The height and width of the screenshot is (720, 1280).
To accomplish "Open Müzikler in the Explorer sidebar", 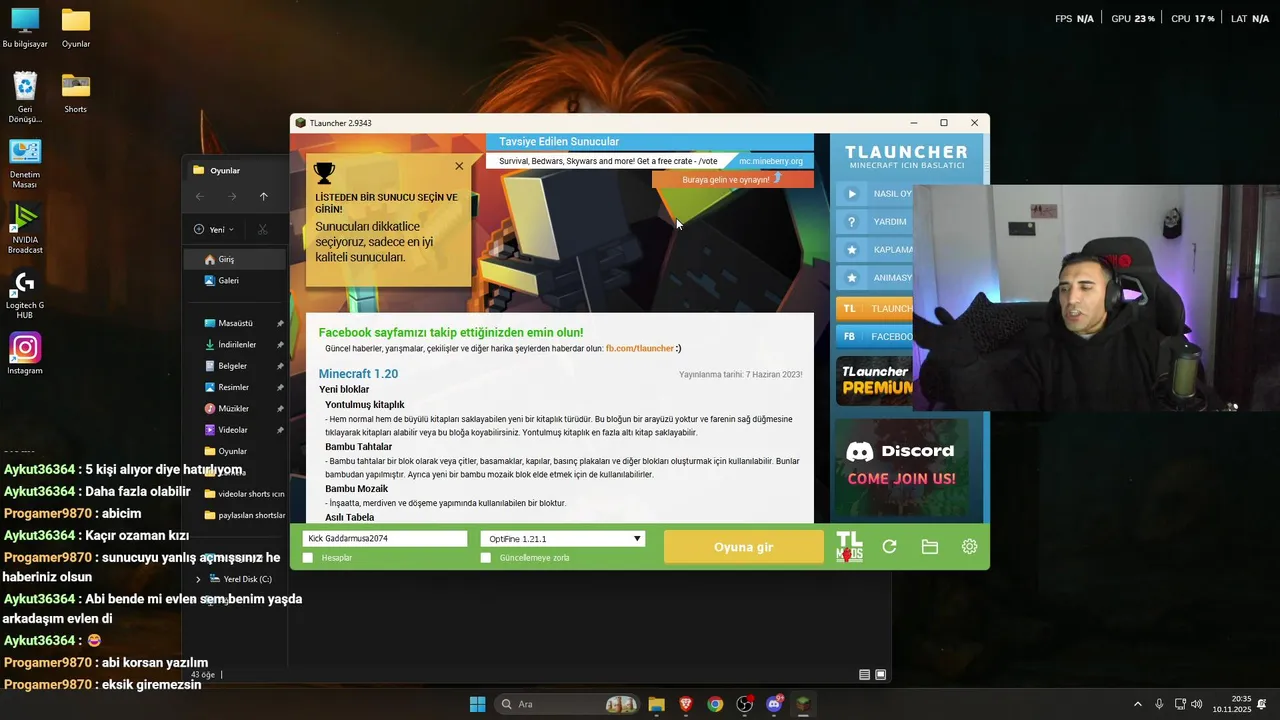I will pos(233,409).
